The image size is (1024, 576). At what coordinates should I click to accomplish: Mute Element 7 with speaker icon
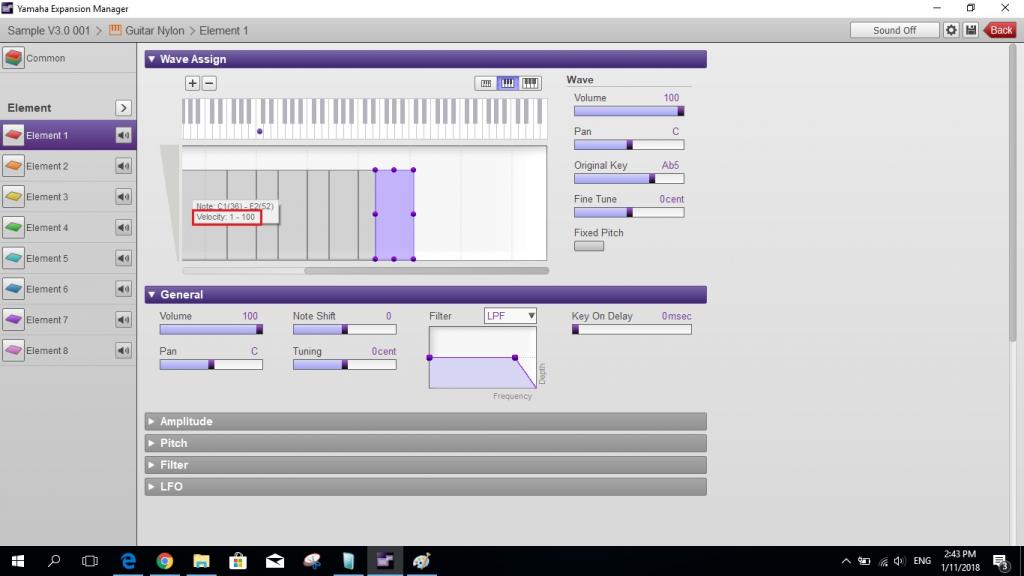123,319
